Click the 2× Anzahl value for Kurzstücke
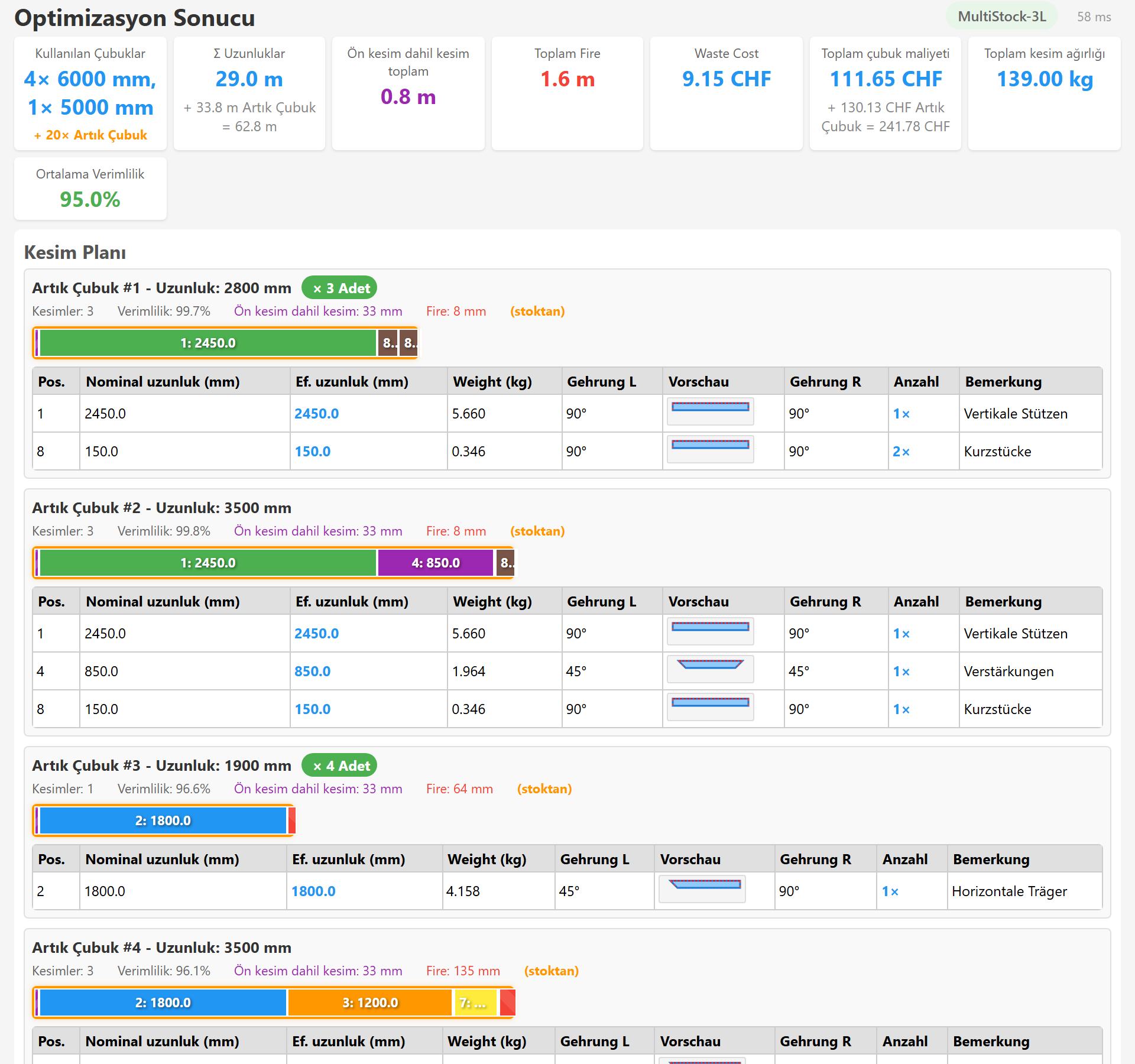 click(x=901, y=452)
